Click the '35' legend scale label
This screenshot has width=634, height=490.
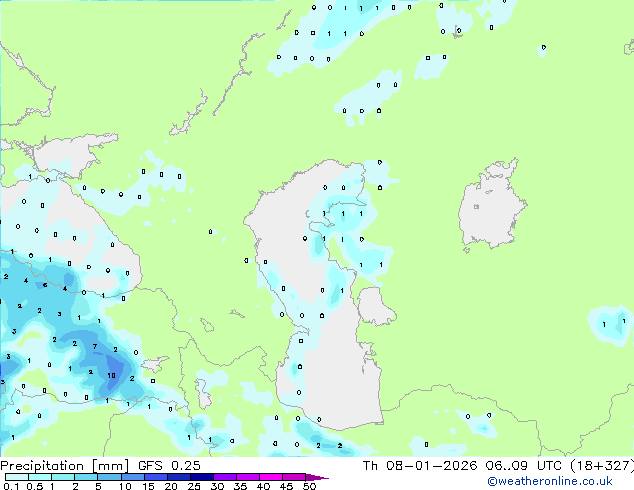pyautogui.click(x=240, y=486)
